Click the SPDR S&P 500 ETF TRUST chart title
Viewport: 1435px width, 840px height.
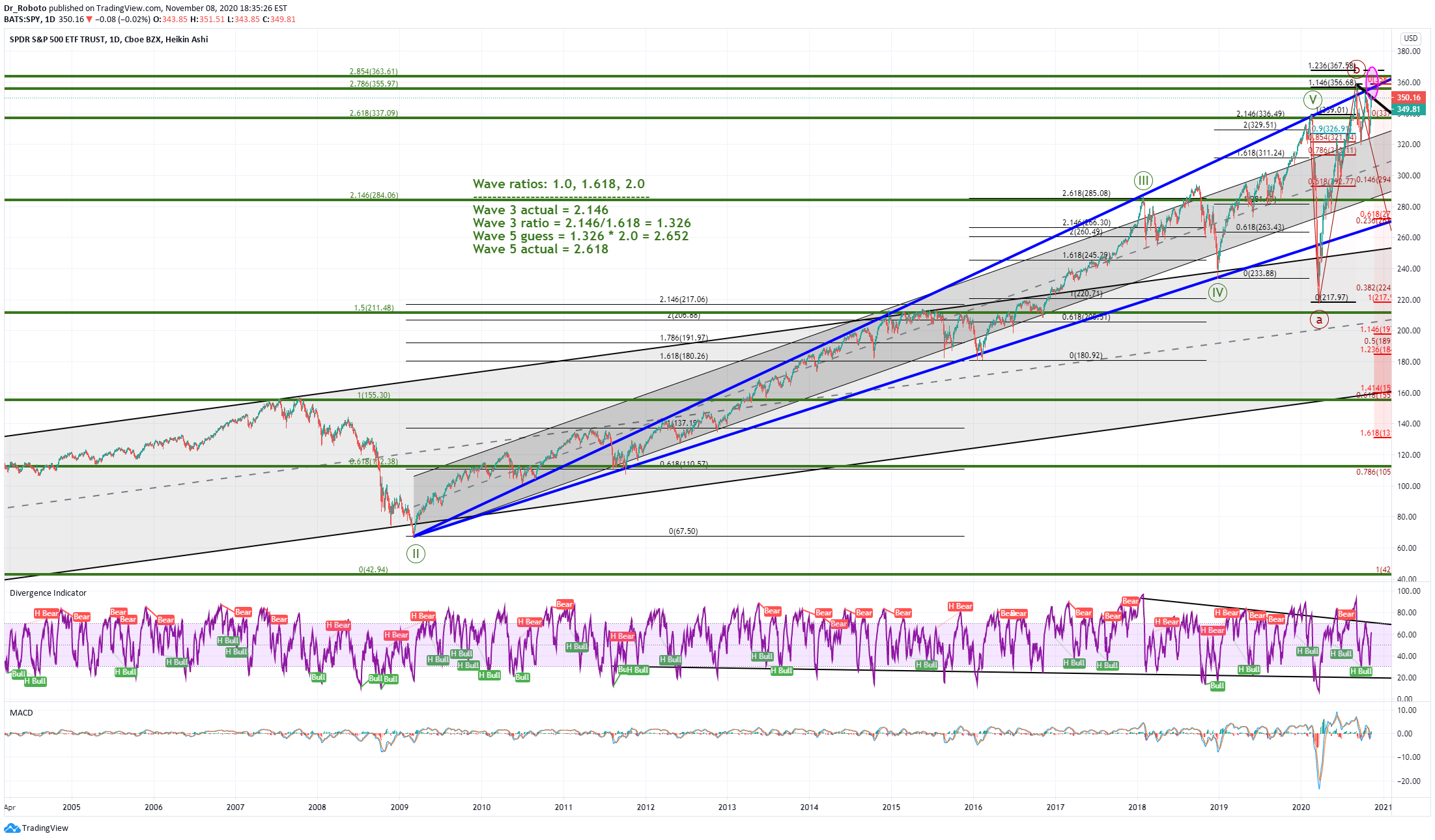(109, 40)
